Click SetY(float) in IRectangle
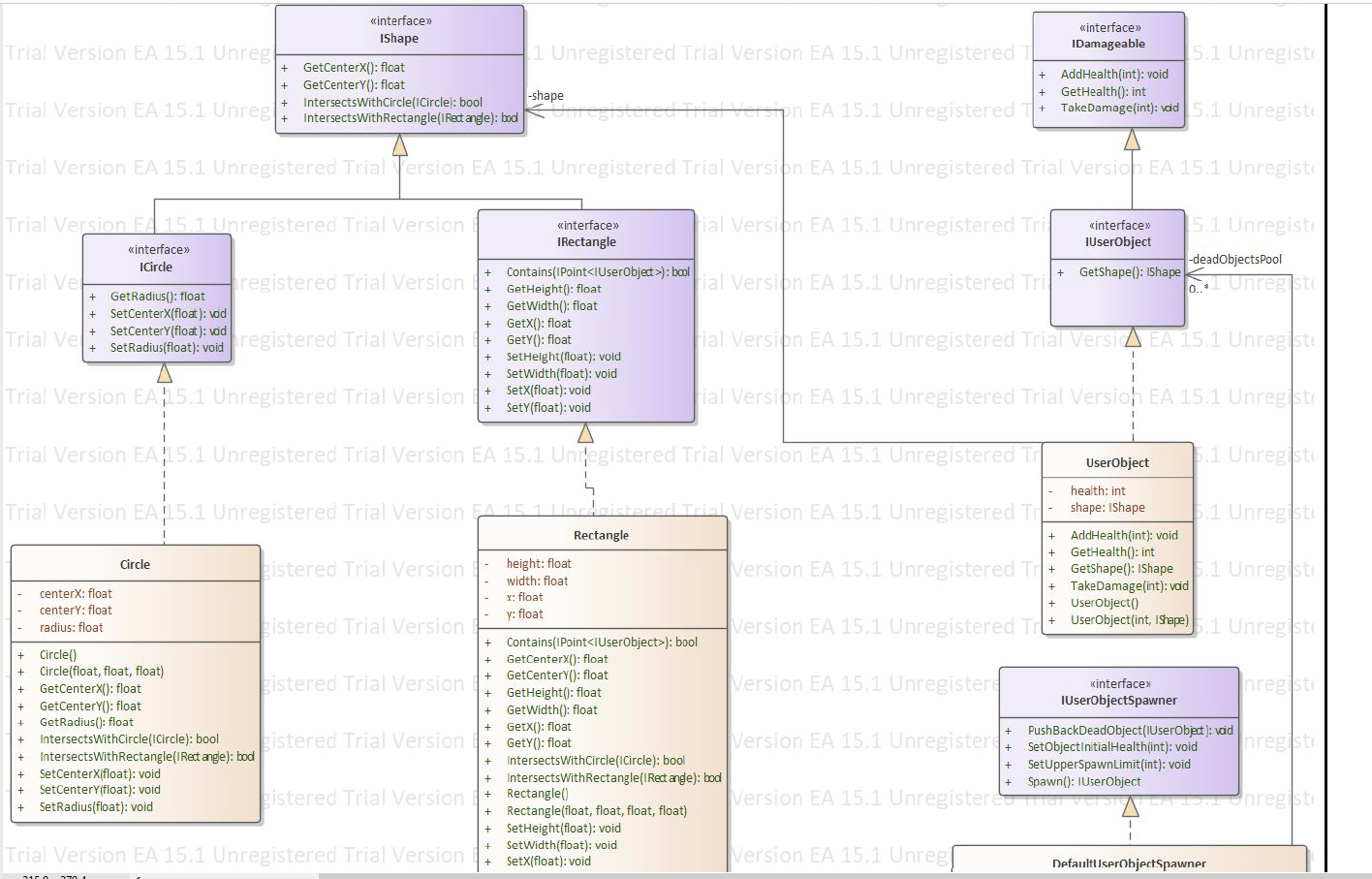This screenshot has width=1372, height=879. coord(548,408)
